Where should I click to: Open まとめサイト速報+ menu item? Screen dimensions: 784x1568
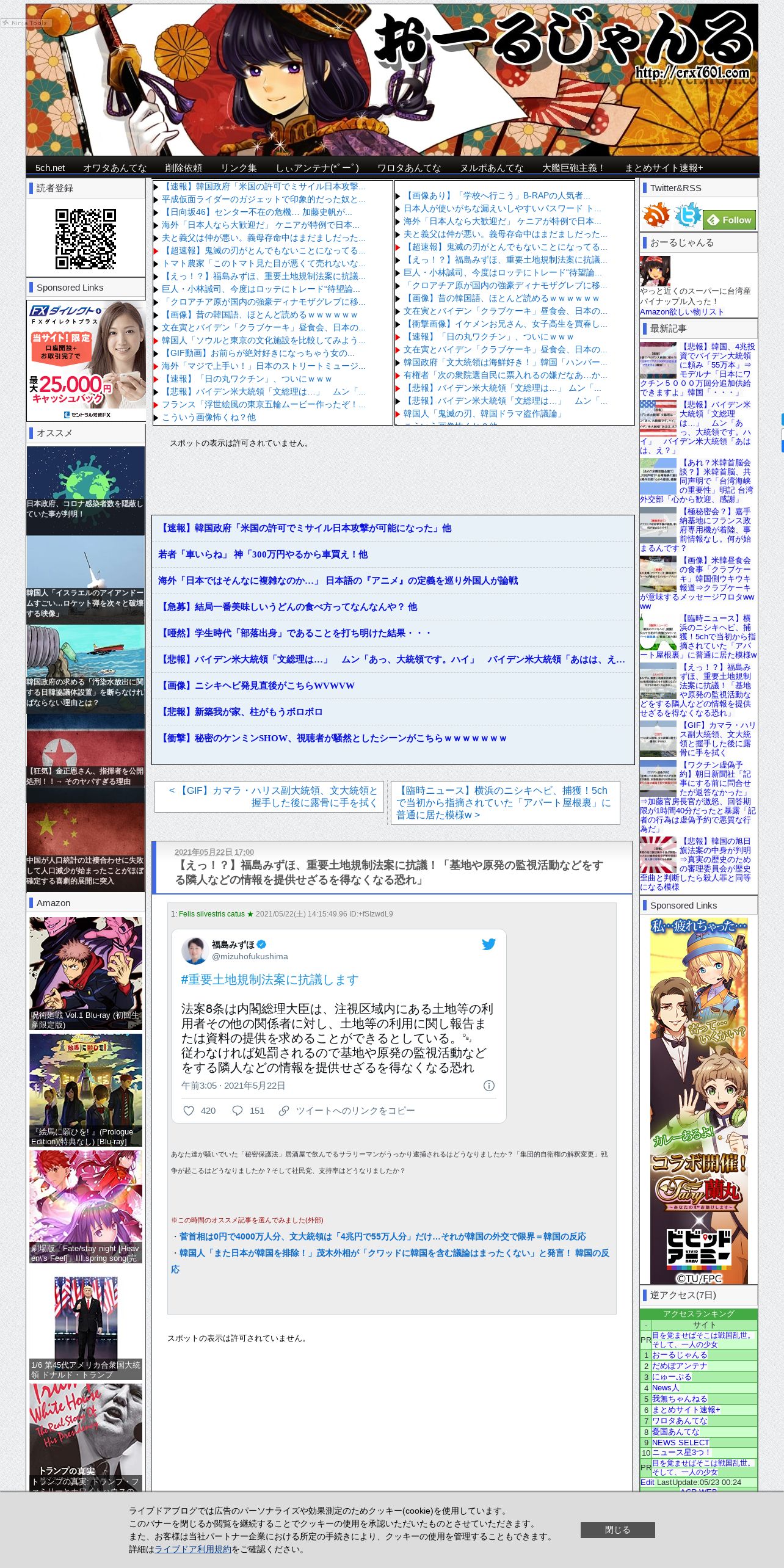(x=664, y=168)
